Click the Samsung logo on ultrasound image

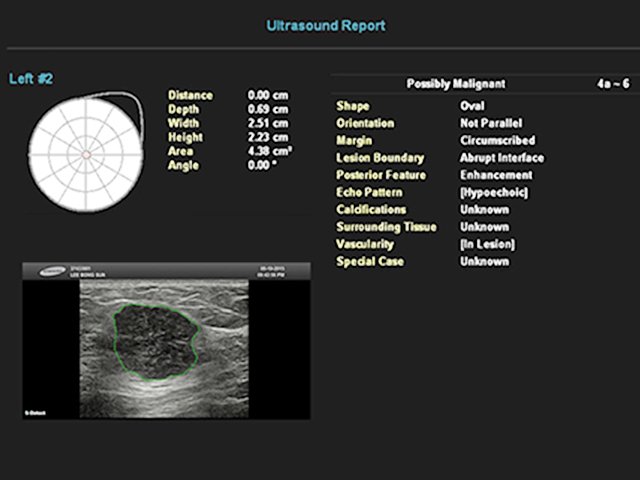click(x=53, y=271)
